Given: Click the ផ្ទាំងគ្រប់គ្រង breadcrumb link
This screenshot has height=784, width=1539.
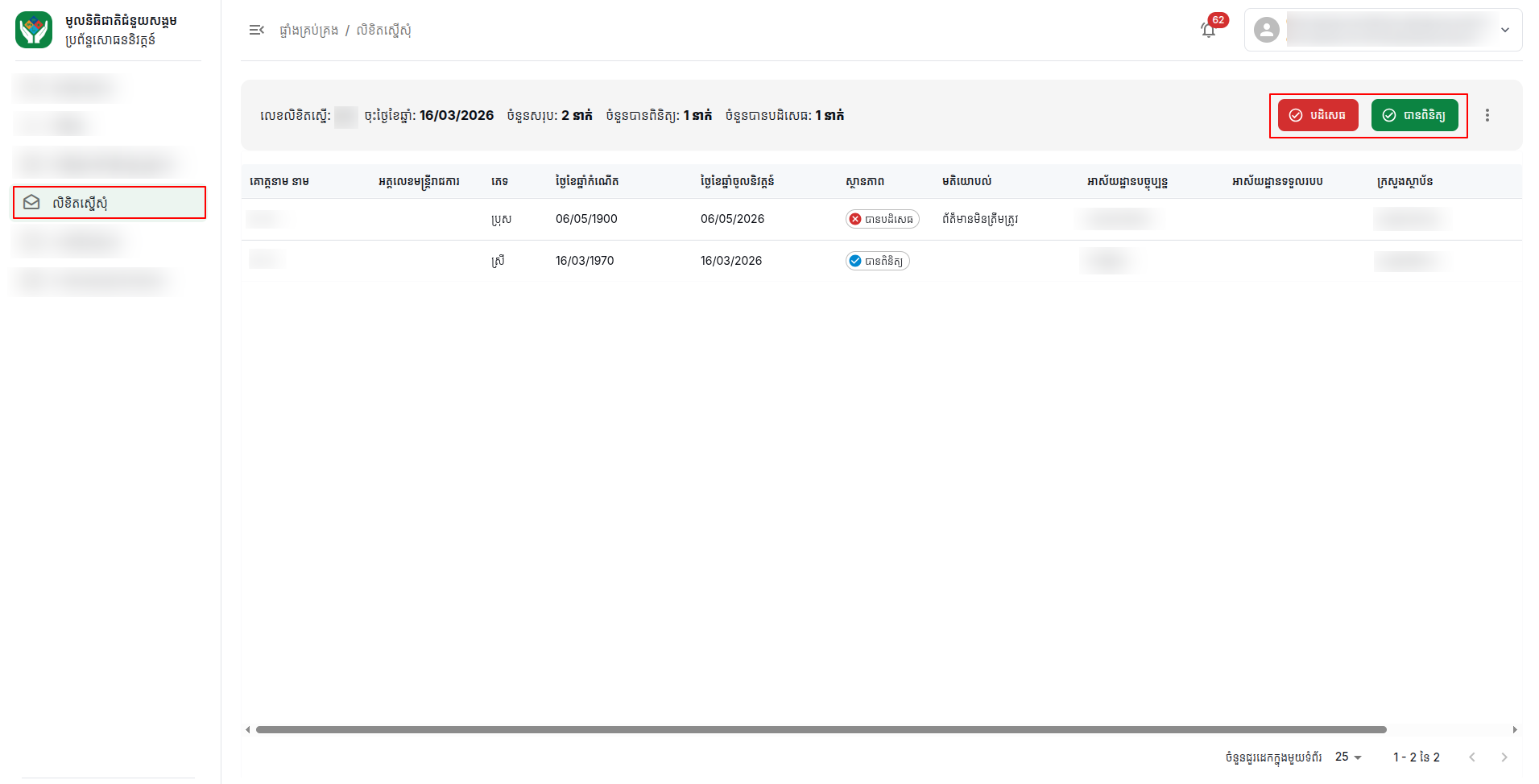Looking at the screenshot, I should 308,30.
